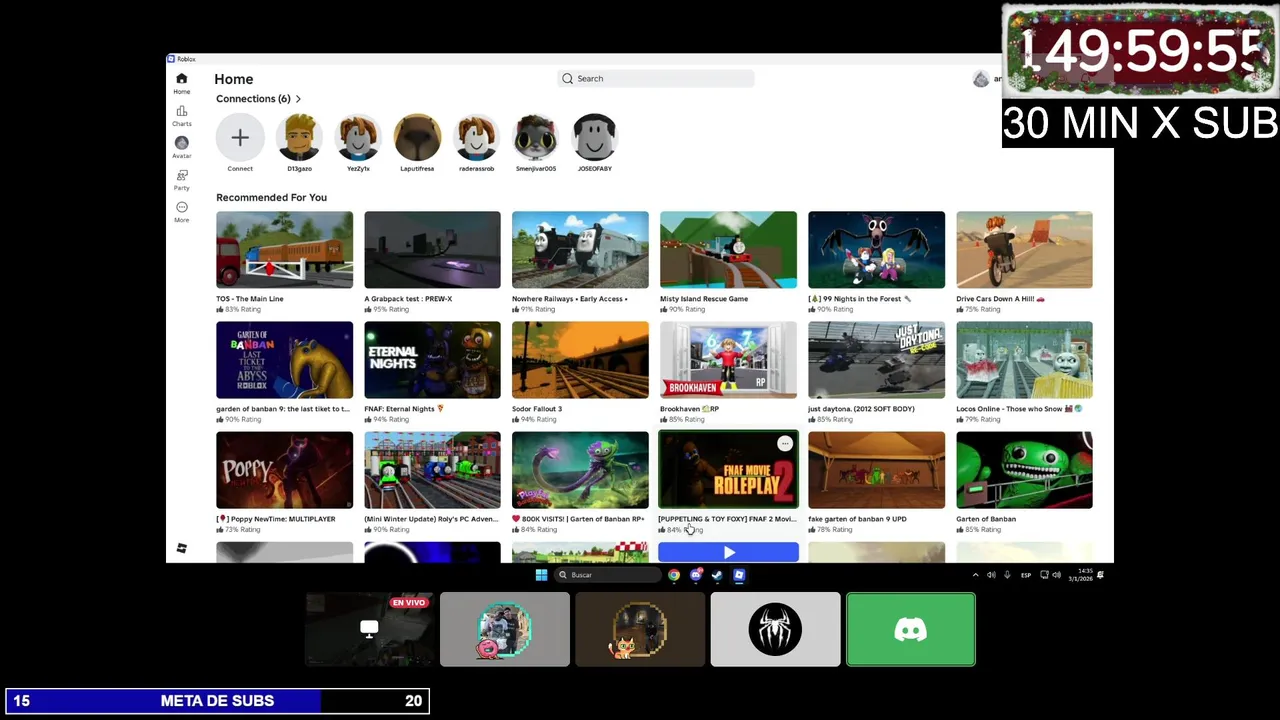
Task: Click the Windows Buscar search box
Action: tap(608, 575)
